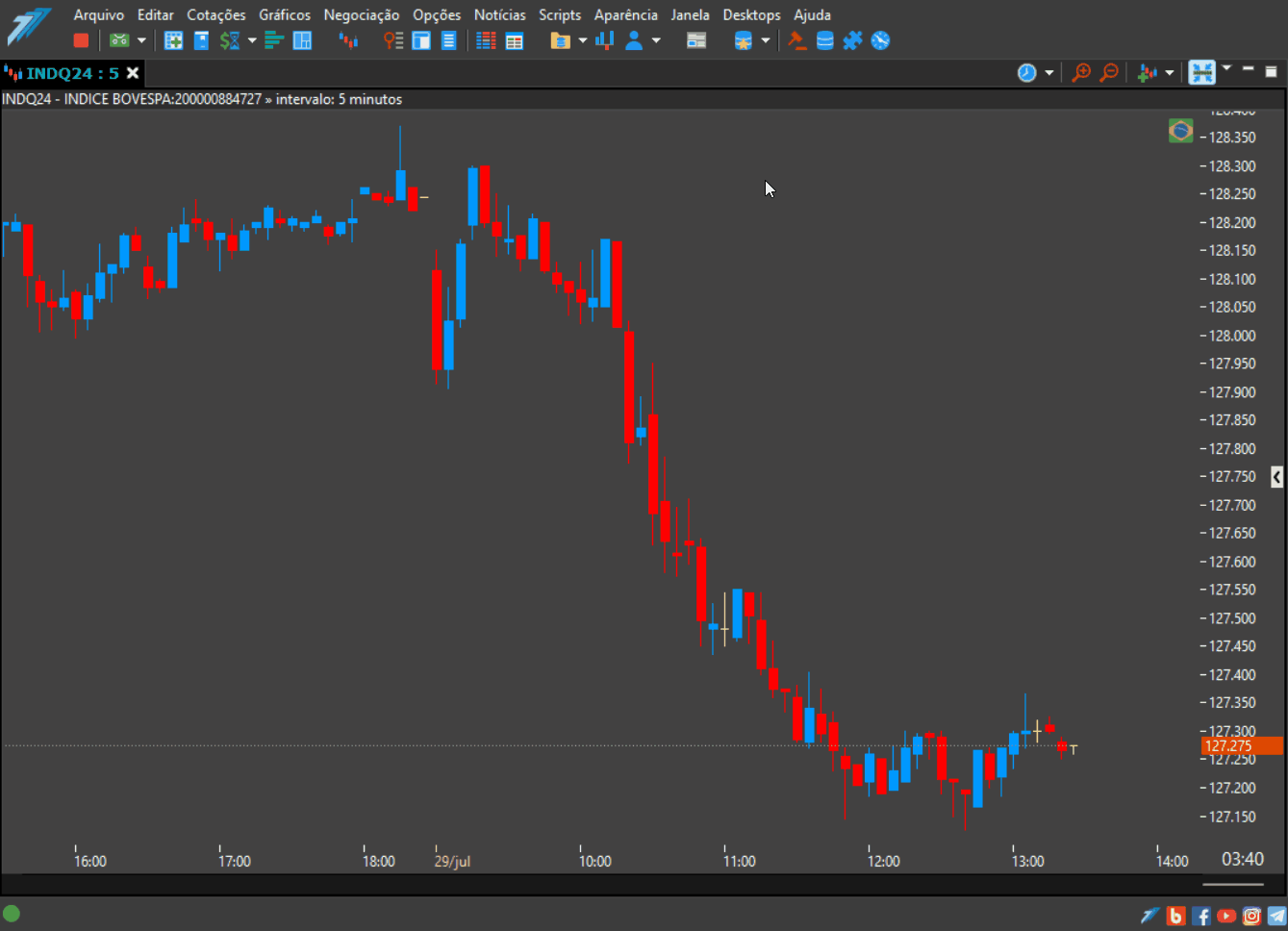
Task: Expand dropdown next to add-indicator icon
Action: 1170,73
